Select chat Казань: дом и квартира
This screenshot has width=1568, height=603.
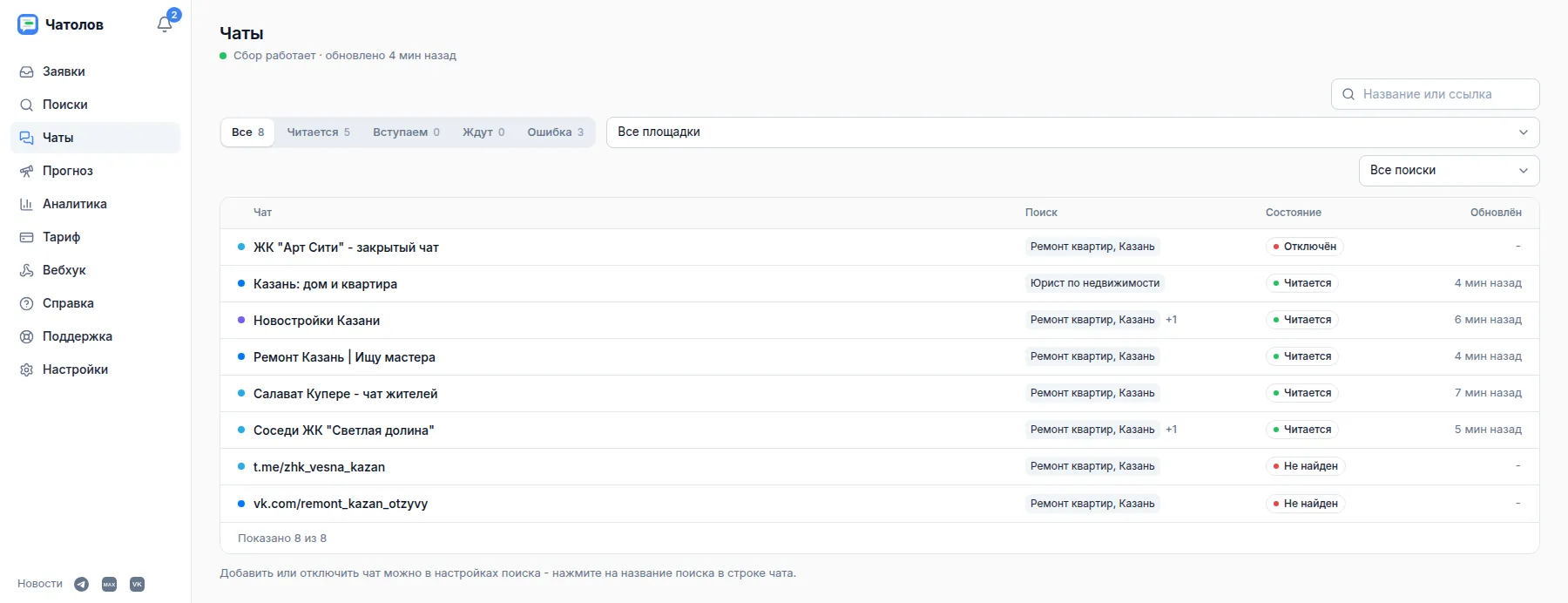pos(325,284)
